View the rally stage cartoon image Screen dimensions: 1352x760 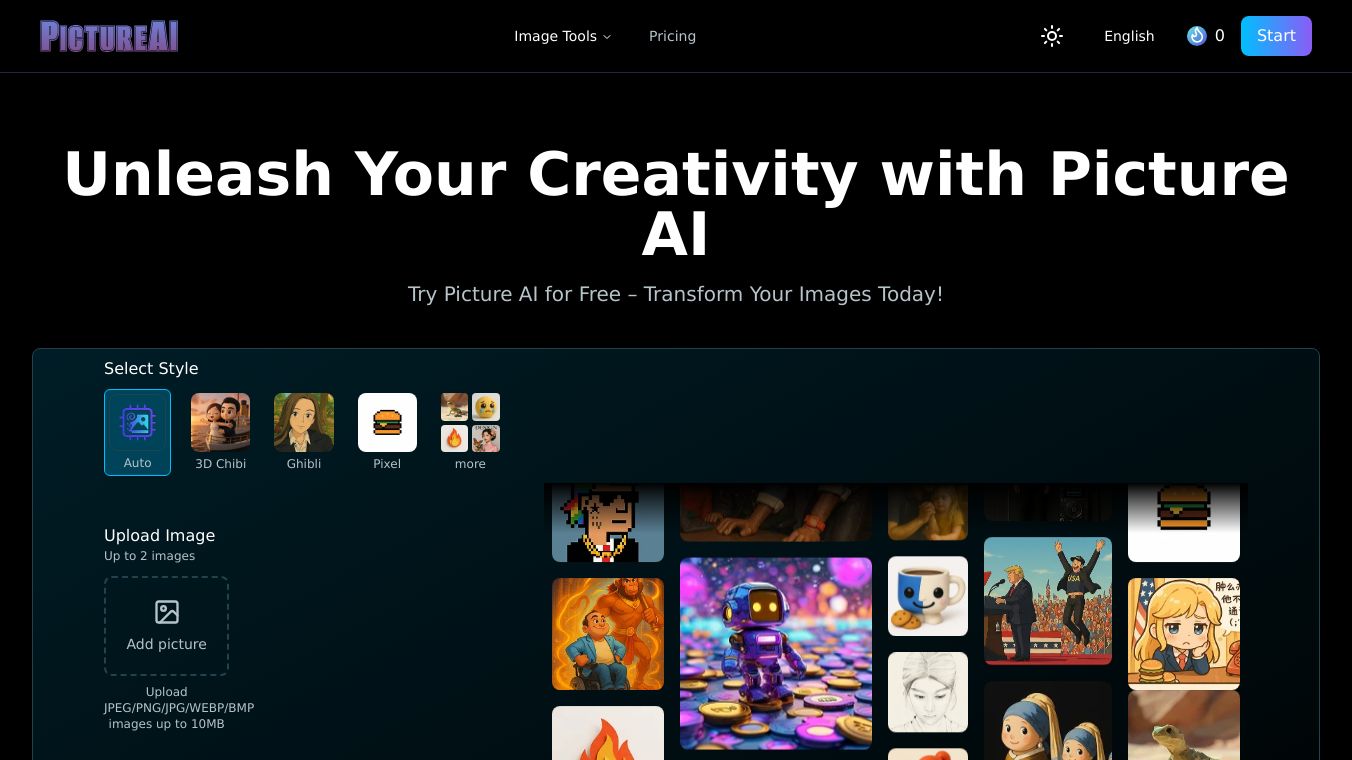1048,601
